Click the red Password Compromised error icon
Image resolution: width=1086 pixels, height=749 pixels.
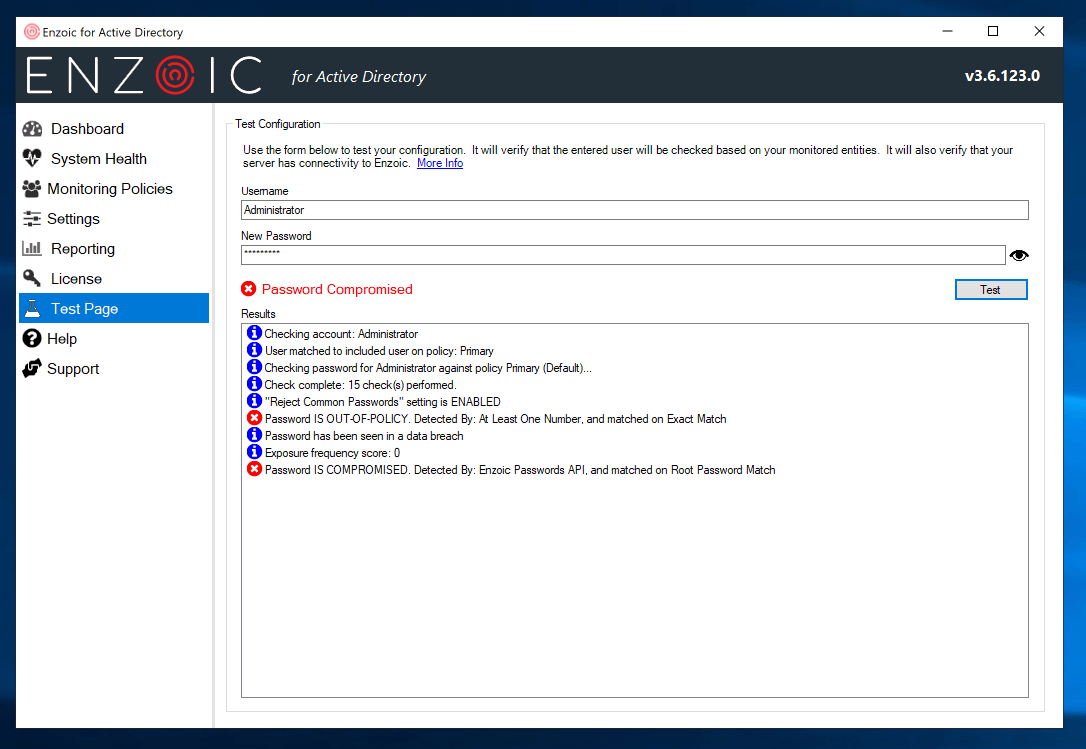point(249,289)
